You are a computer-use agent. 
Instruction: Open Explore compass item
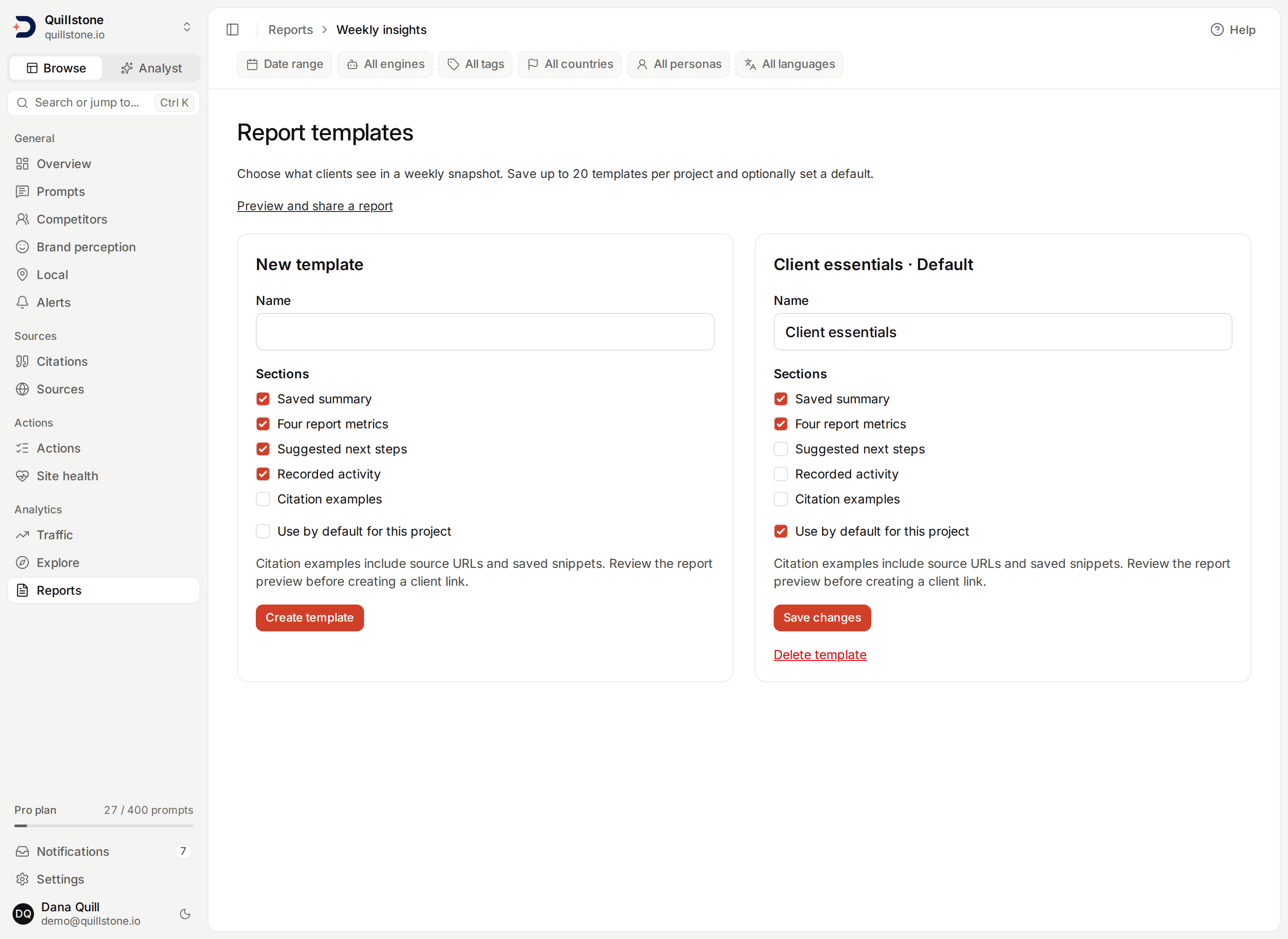click(103, 563)
